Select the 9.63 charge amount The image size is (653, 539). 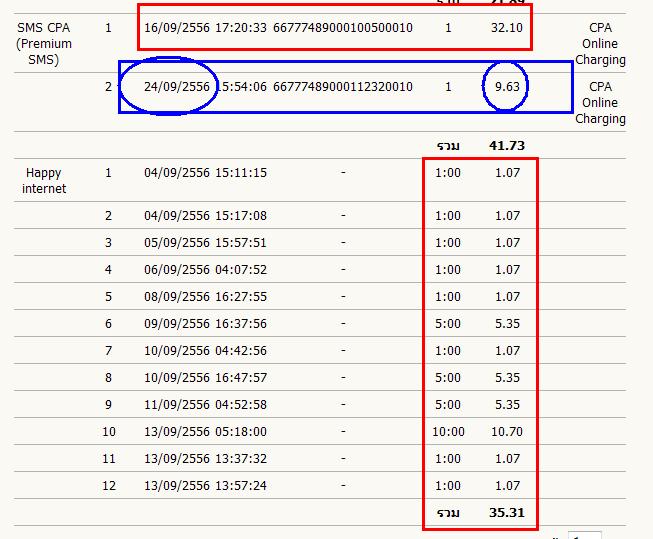tap(507, 87)
